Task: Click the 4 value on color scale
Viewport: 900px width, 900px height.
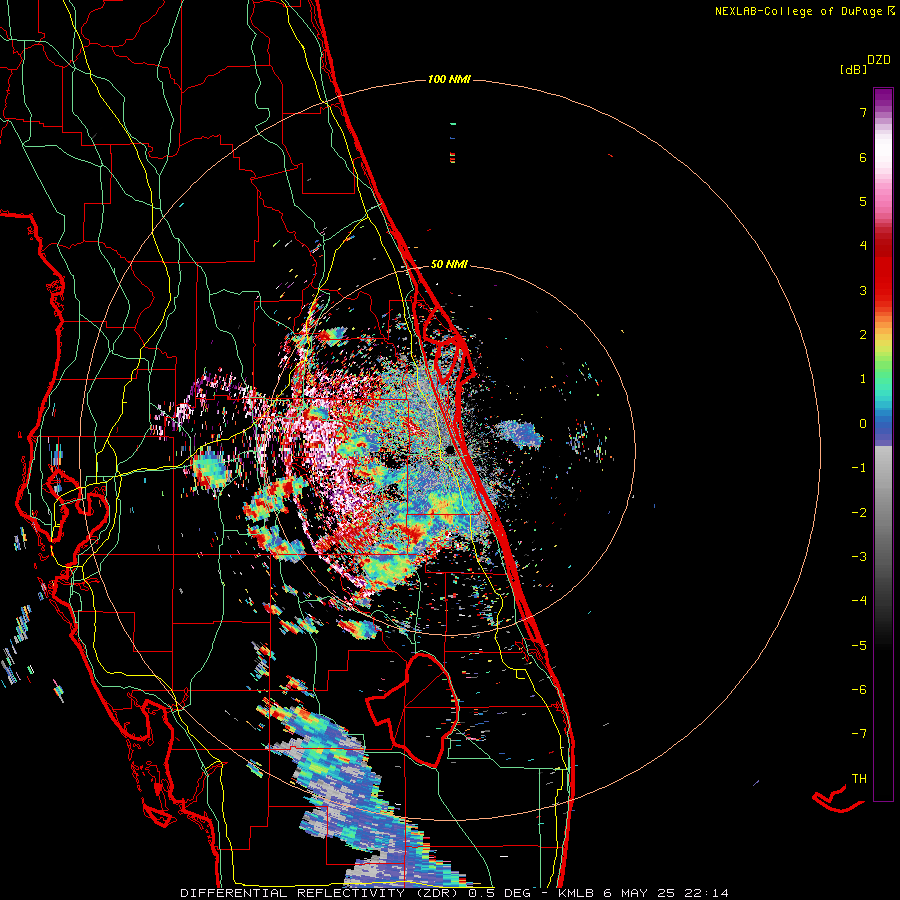Action: tap(863, 246)
